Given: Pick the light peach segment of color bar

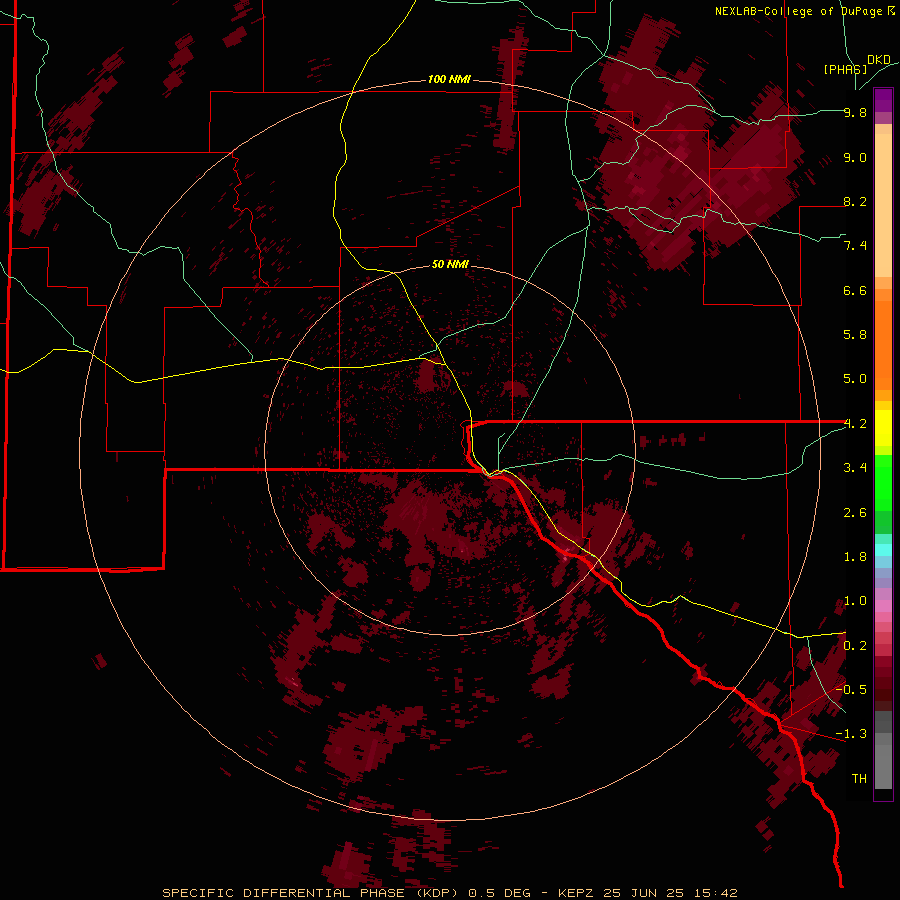Looking at the screenshot, I should [x=883, y=204].
